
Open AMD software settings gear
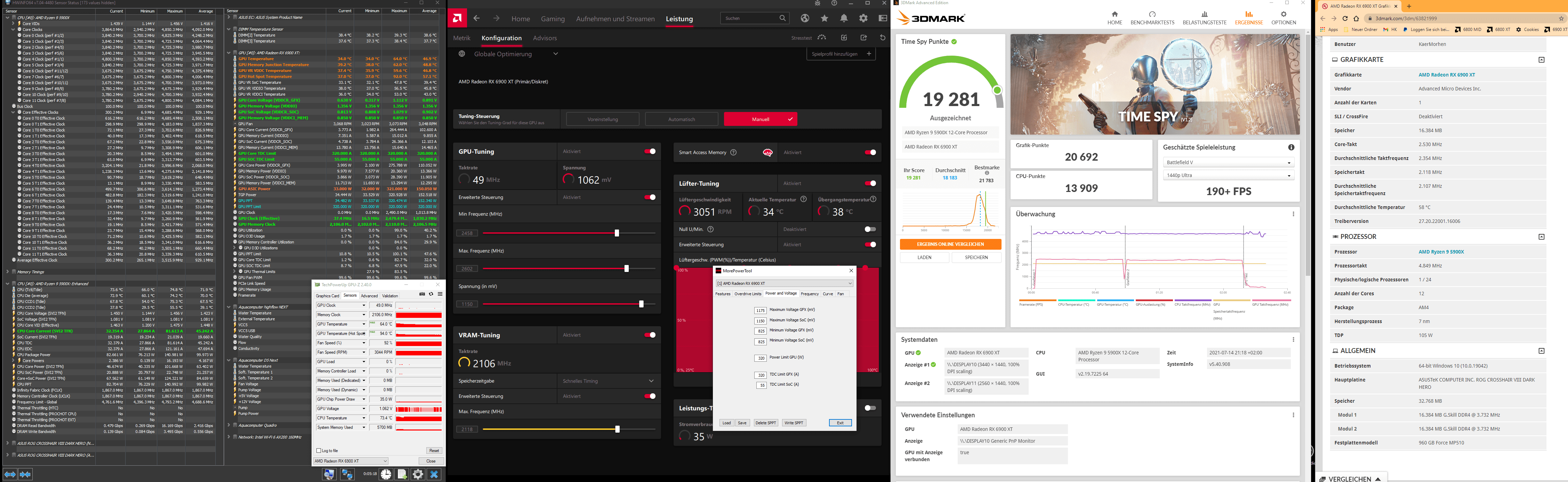tap(863, 19)
